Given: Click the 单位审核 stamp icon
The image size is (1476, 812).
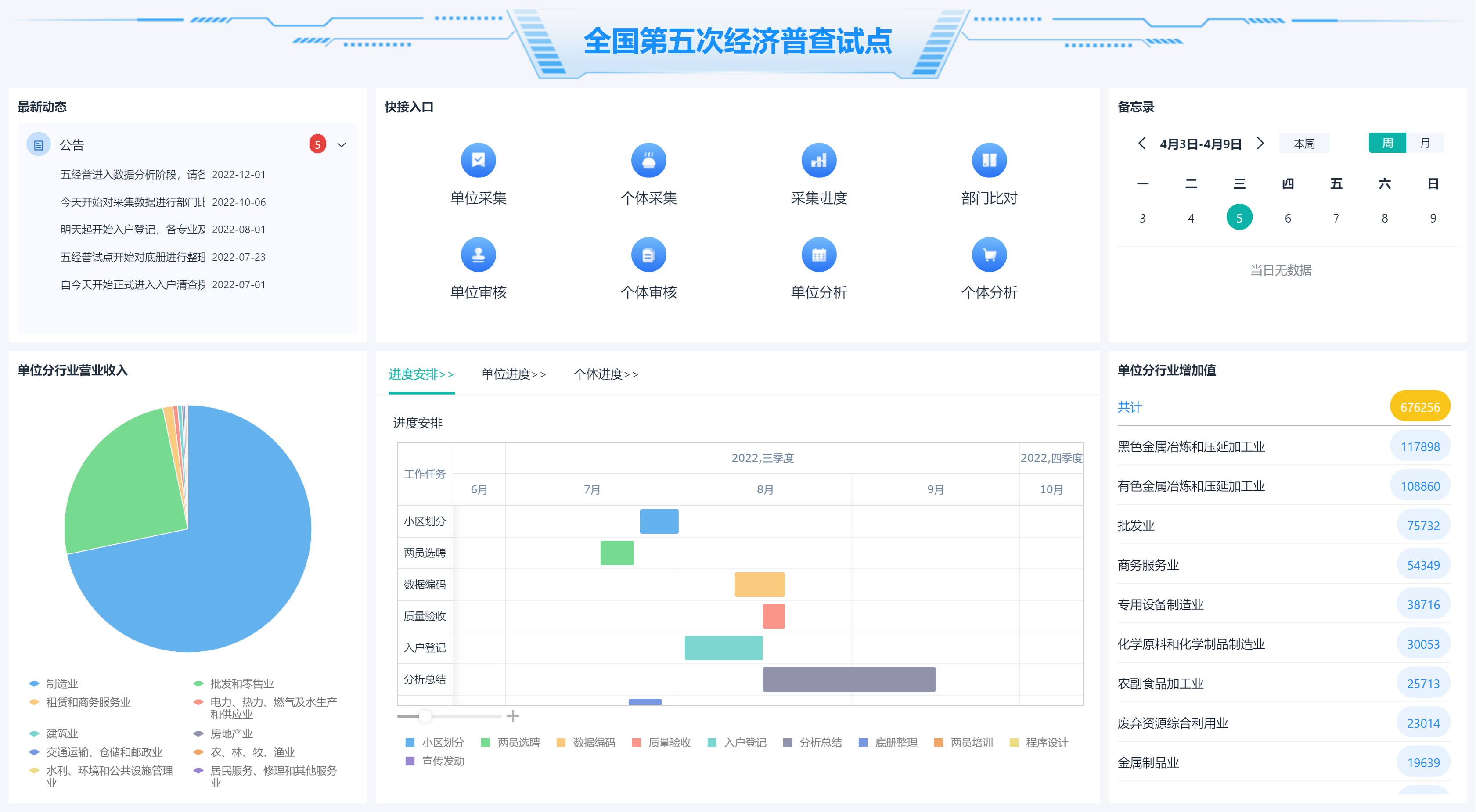Looking at the screenshot, I should [478, 255].
